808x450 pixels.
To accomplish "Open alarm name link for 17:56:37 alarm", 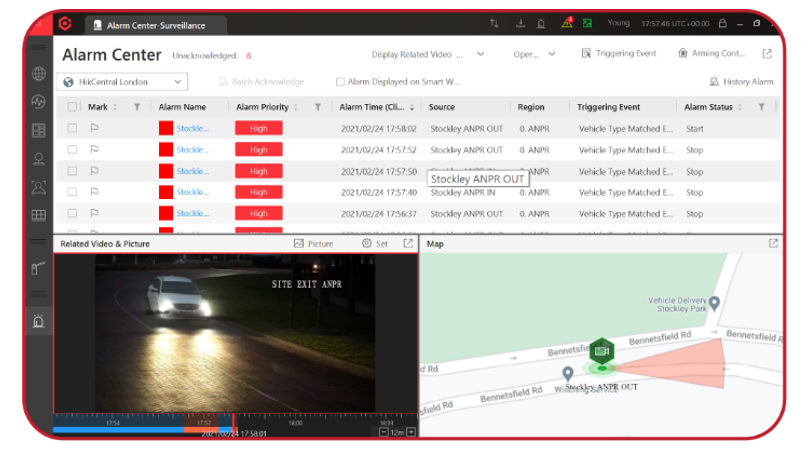I will 192,213.
